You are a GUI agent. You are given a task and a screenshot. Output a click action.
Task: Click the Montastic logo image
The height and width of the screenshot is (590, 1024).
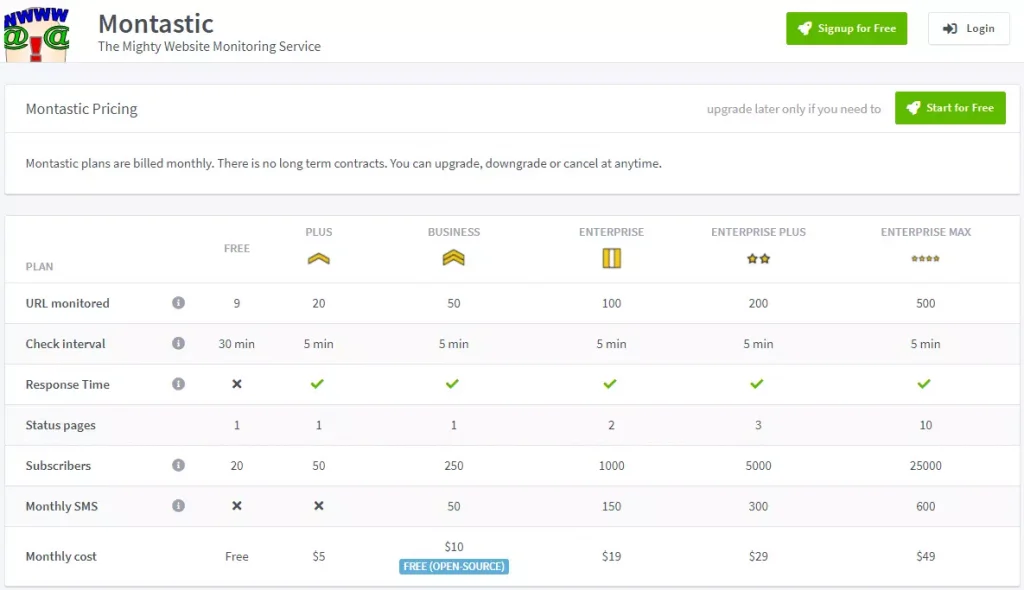coord(37,31)
